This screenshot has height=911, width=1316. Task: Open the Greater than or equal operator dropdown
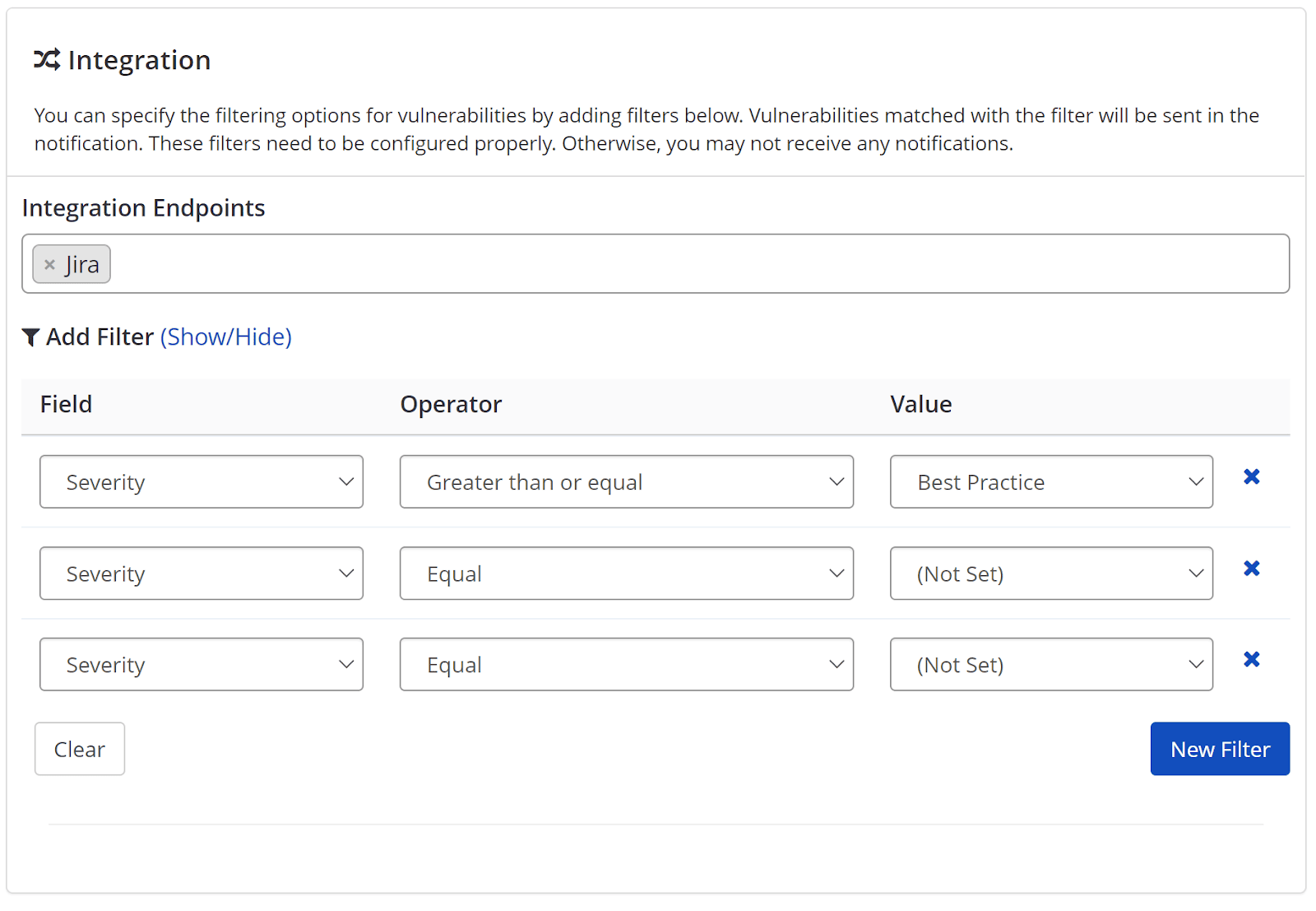626,481
